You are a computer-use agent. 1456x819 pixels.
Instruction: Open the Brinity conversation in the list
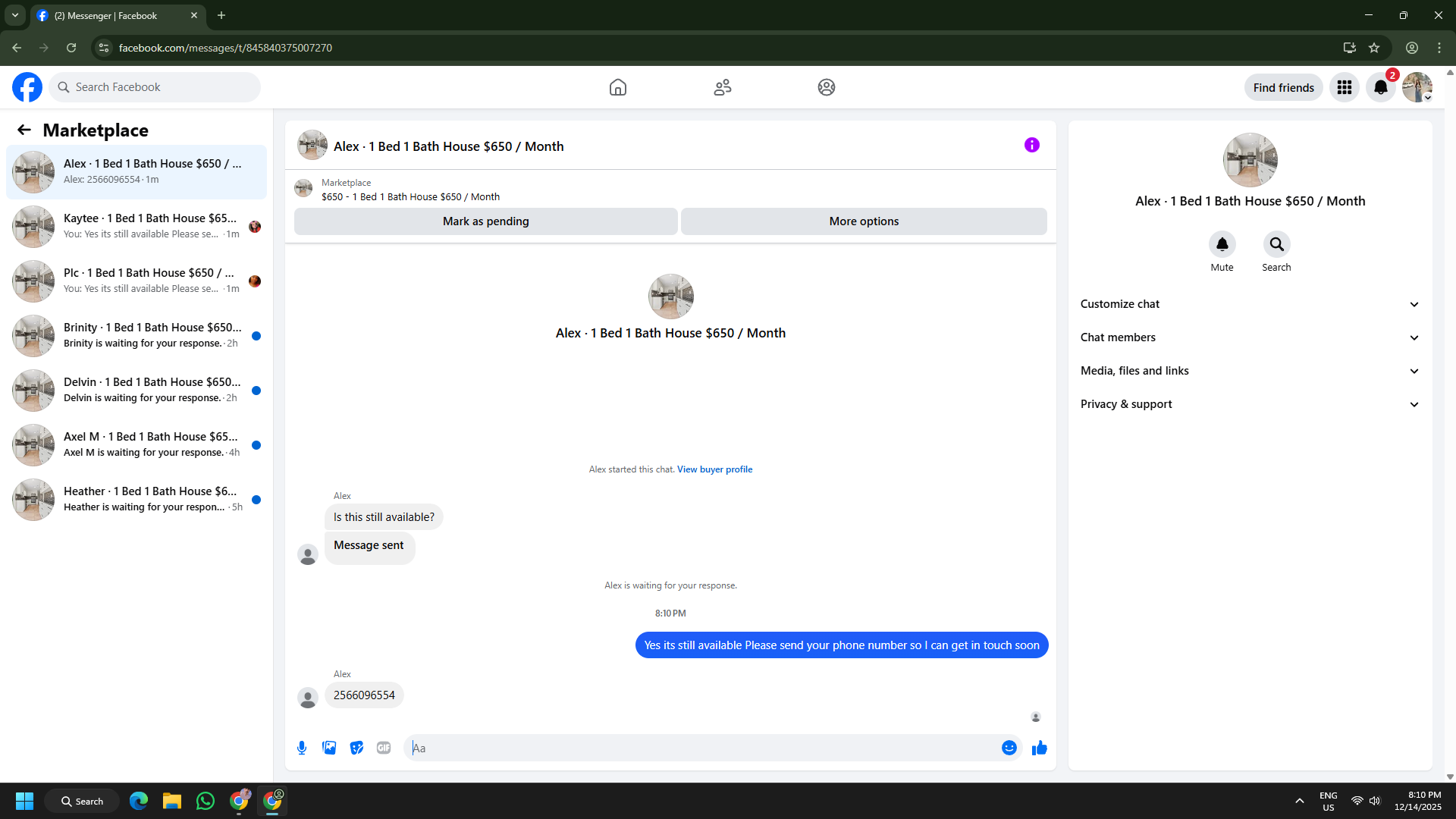coord(136,335)
